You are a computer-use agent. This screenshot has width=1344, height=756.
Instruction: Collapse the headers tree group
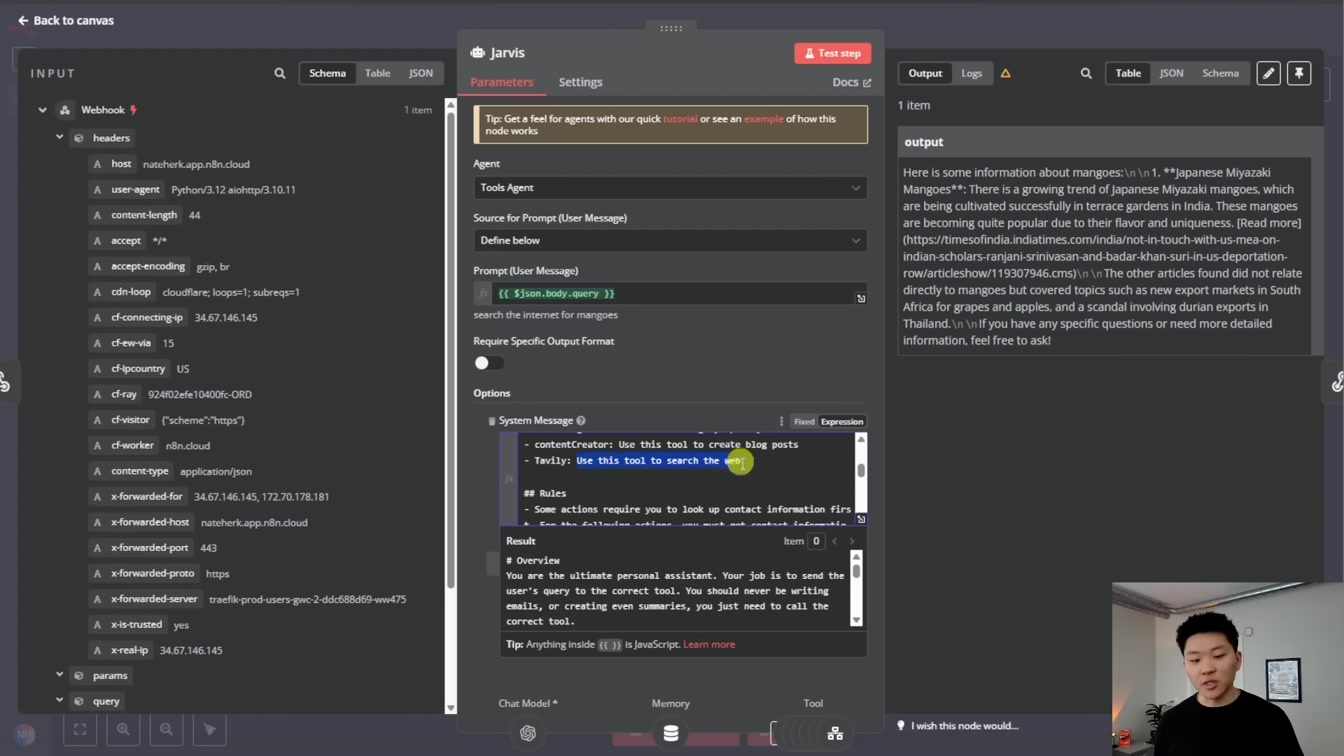tap(59, 138)
